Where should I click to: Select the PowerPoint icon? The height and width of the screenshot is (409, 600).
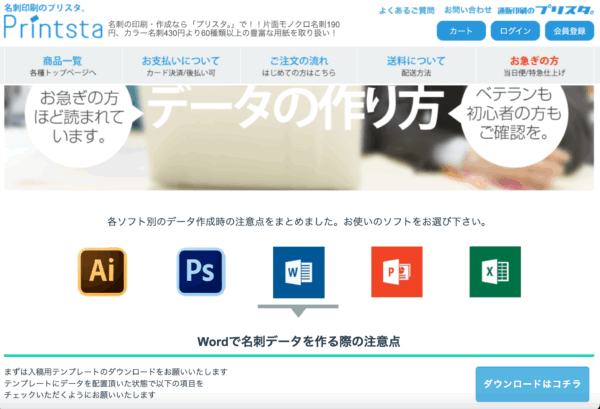(397, 270)
